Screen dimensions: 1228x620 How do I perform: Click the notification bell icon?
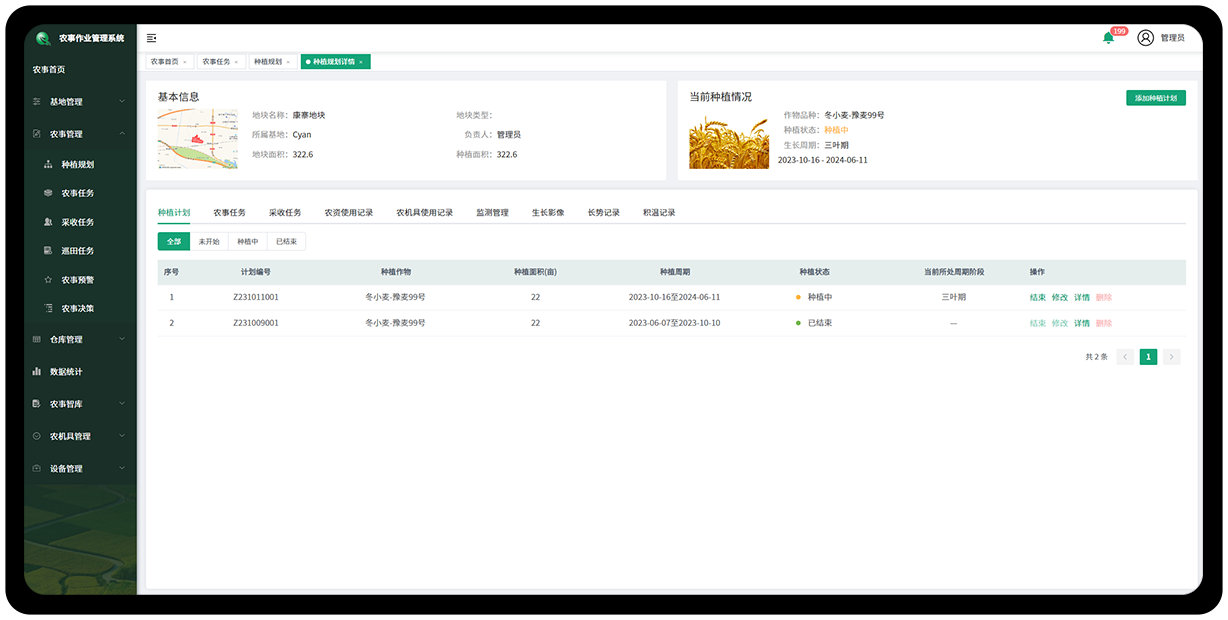click(1108, 38)
